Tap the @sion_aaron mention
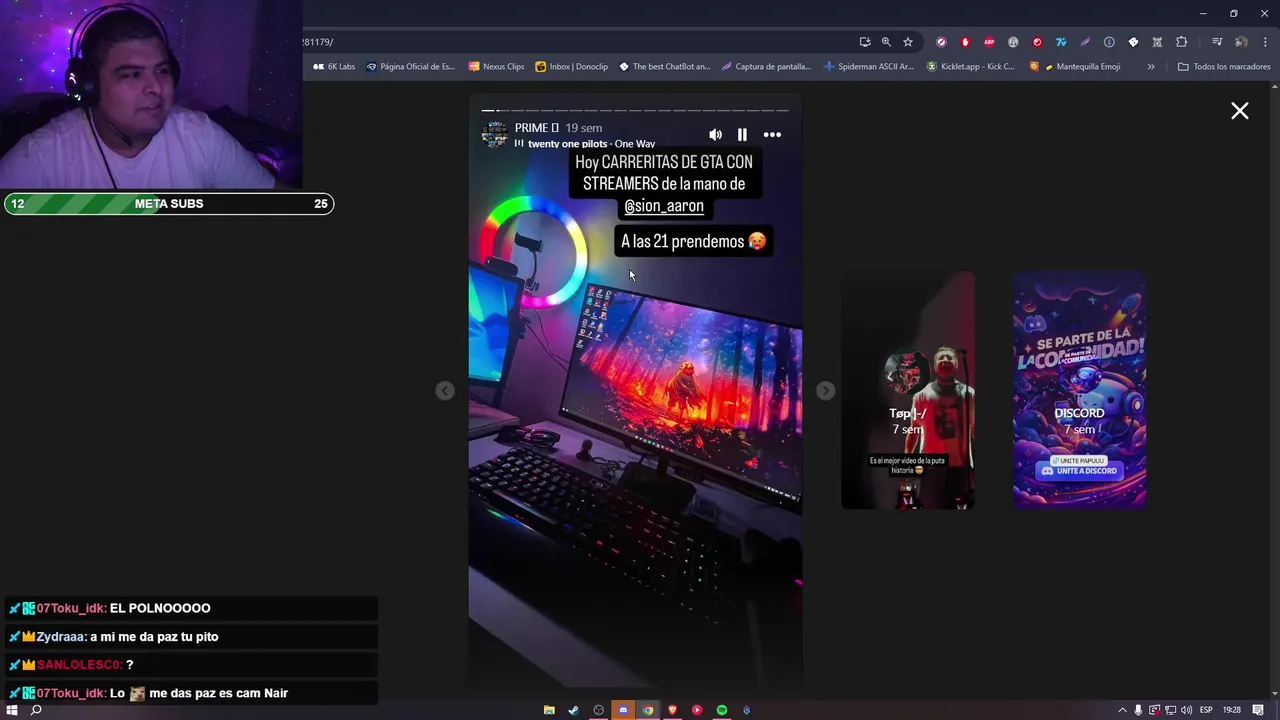The height and width of the screenshot is (720, 1280). pos(664,206)
